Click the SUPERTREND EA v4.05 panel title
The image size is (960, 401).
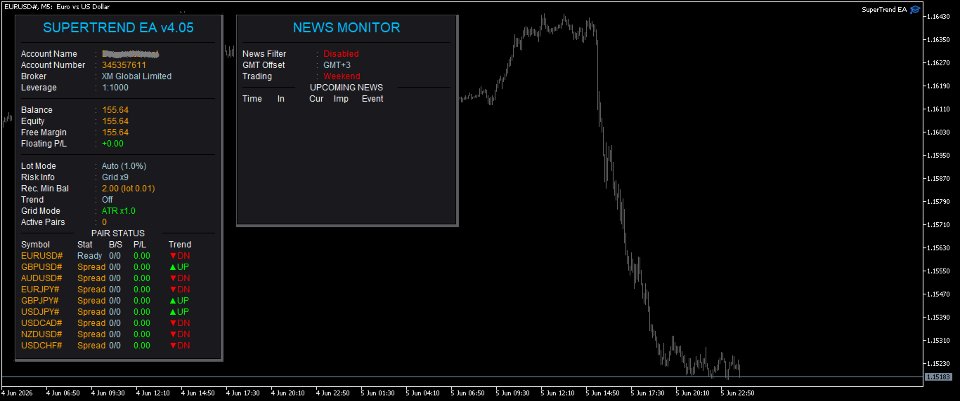[118, 28]
